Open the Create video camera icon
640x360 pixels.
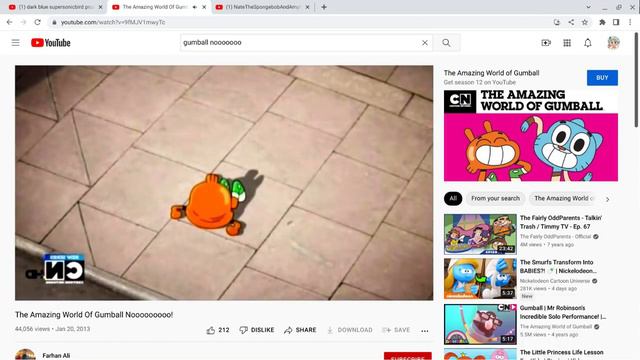[546, 42]
